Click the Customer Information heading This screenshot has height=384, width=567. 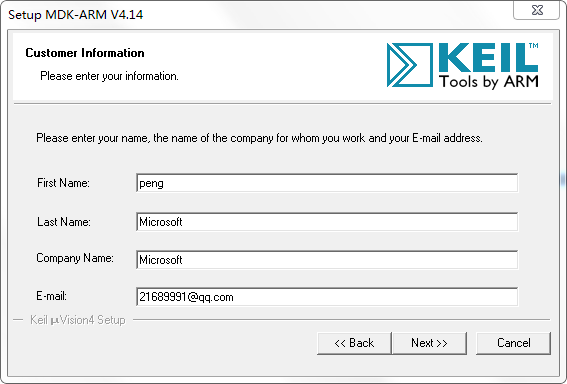click(x=85, y=53)
